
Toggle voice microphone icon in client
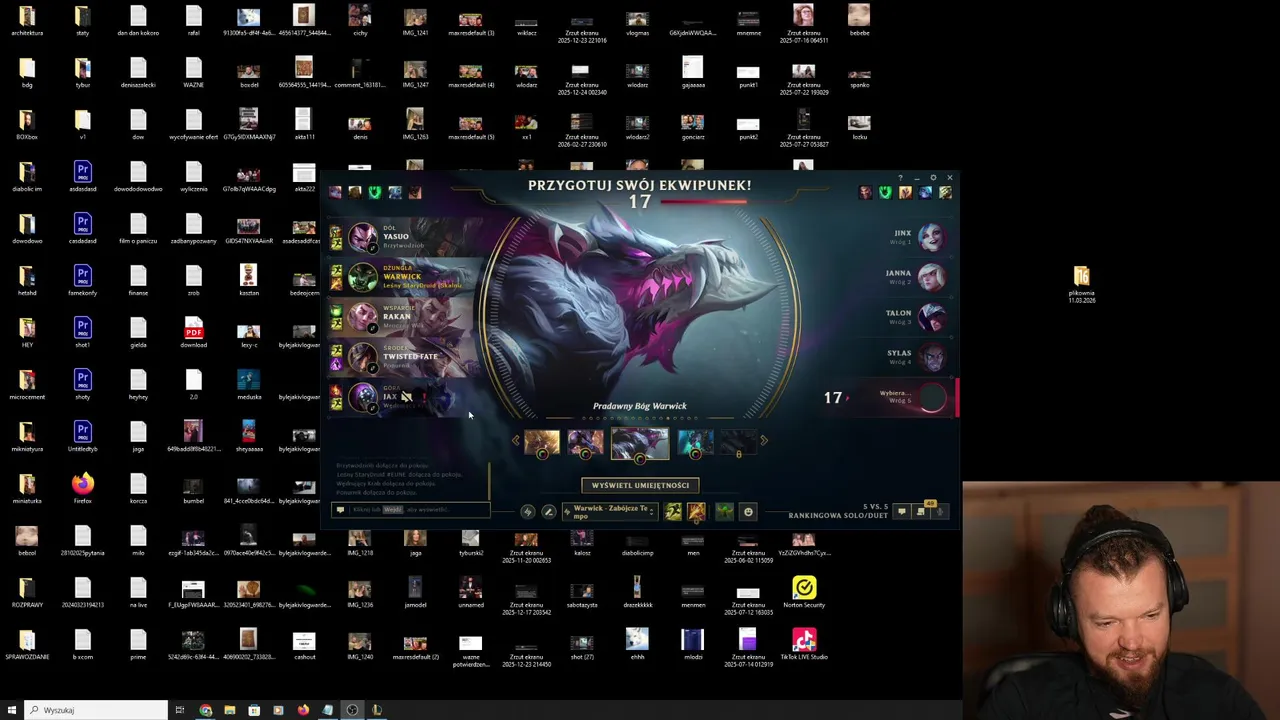click(940, 512)
